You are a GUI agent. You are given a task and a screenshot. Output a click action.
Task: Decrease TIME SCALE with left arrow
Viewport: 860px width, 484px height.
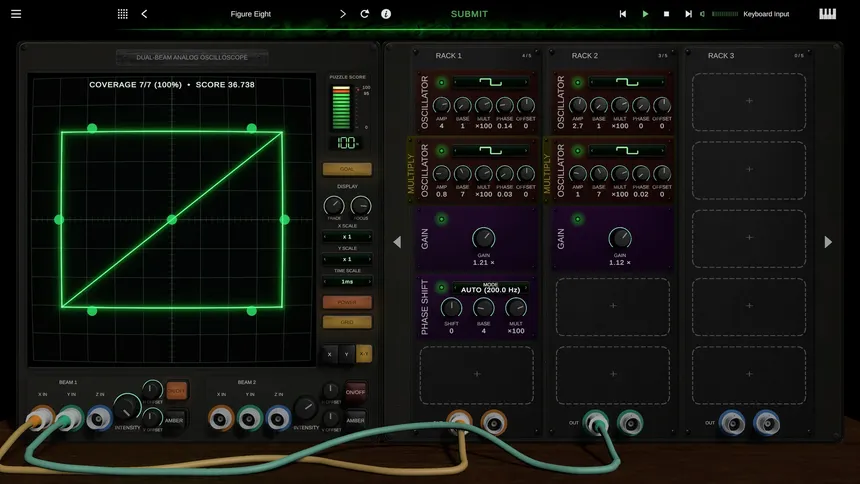pos(325,282)
